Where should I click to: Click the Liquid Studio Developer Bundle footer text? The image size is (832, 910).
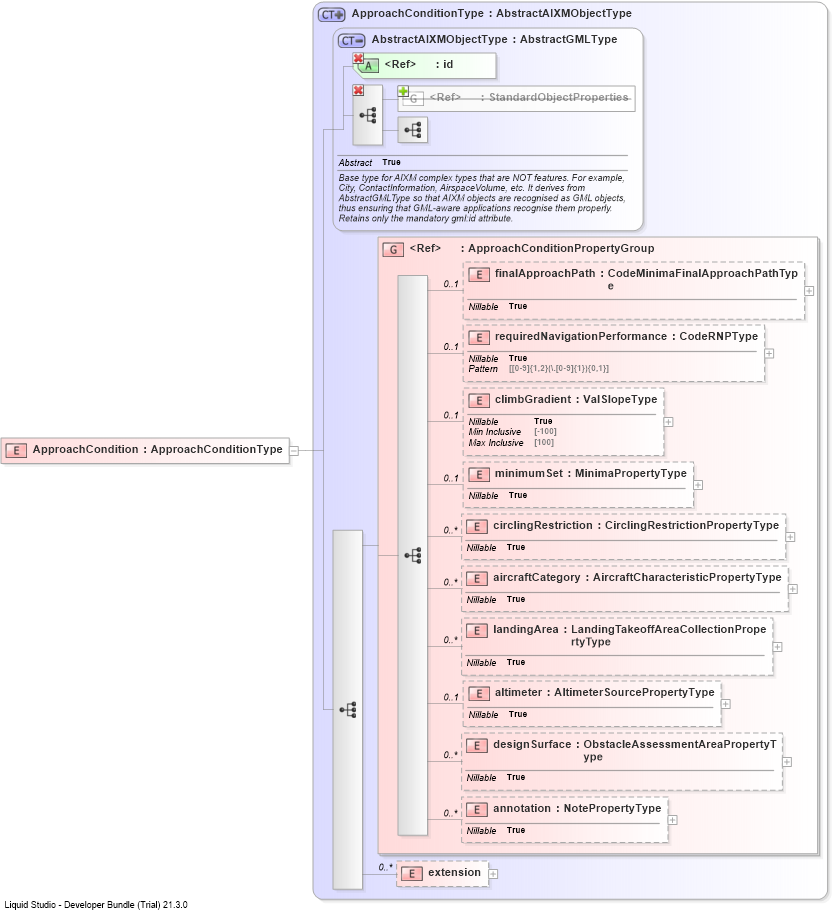pyautogui.click(x=96, y=904)
